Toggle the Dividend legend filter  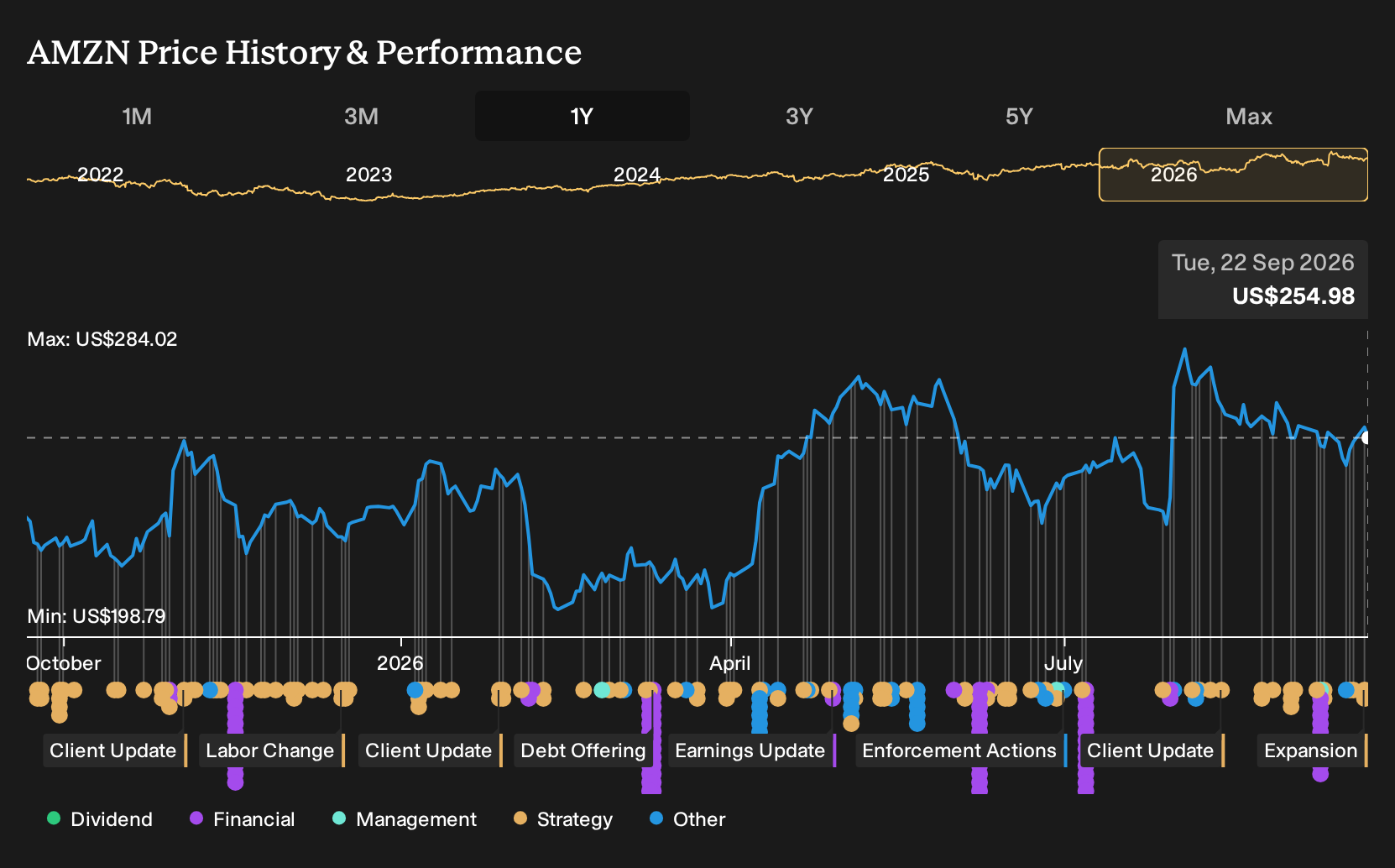point(100,819)
